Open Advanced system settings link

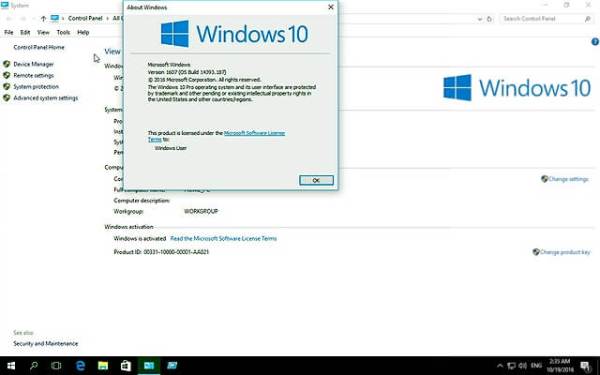46,98
